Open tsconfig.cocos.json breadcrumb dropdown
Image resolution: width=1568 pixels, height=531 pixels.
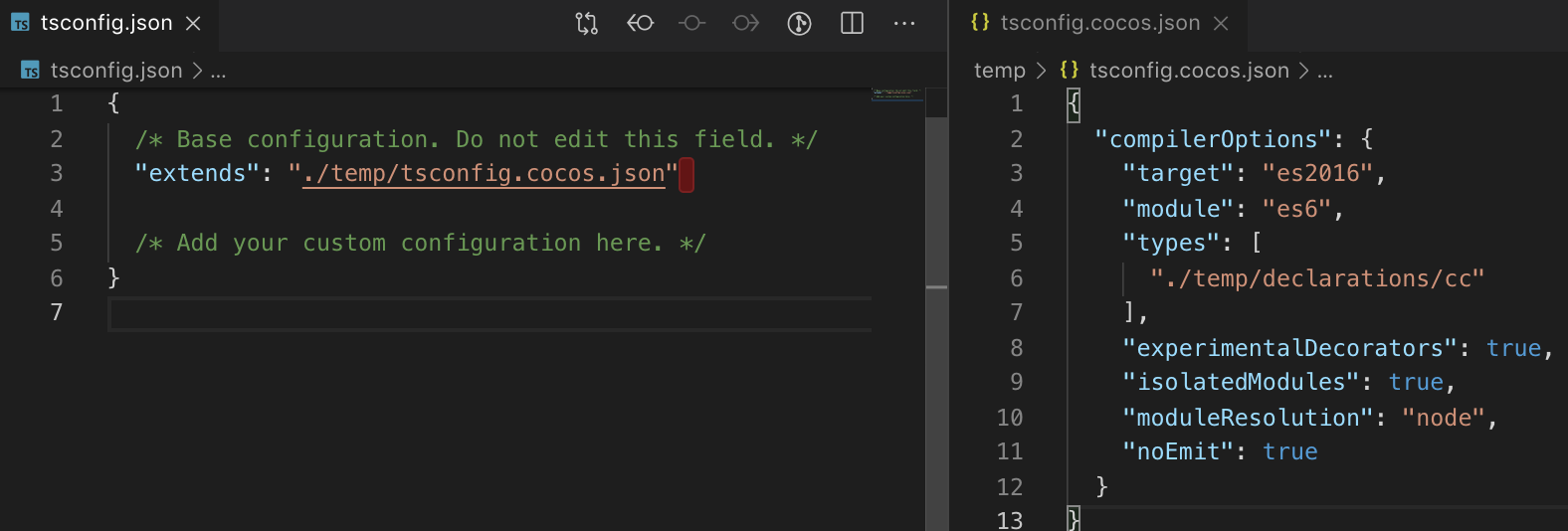tap(1189, 71)
